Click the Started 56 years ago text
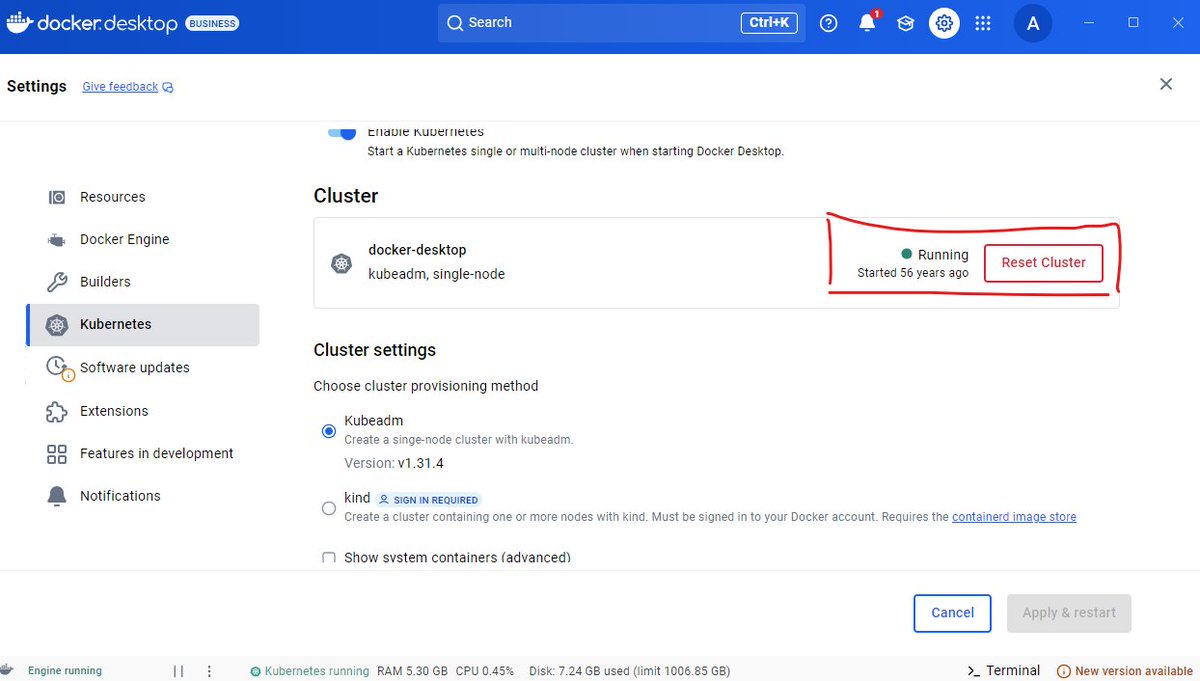 pos(913,273)
